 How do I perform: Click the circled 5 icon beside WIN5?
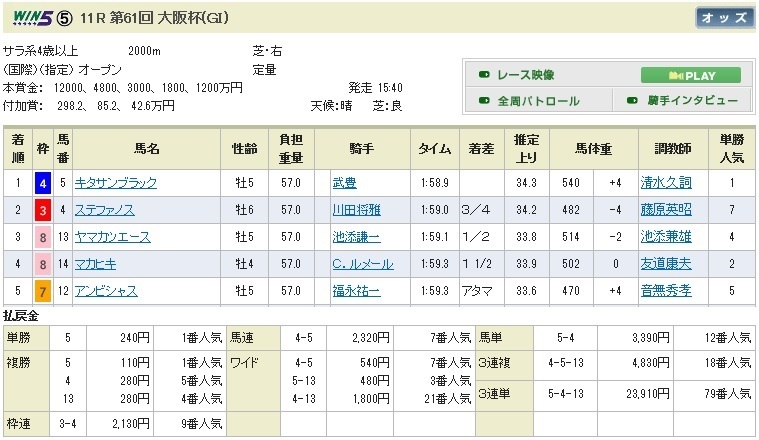click(x=64, y=18)
